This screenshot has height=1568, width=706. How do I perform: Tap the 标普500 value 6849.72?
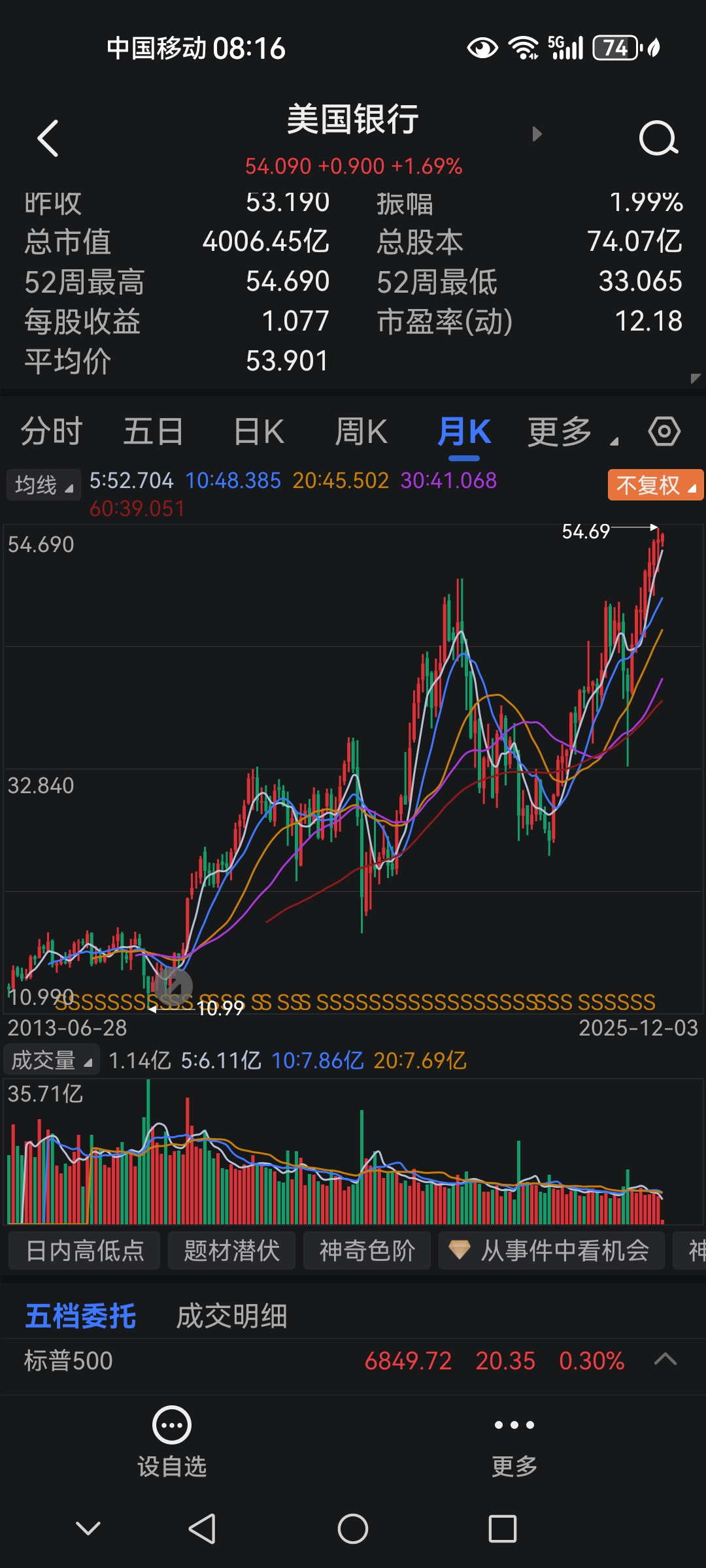point(409,1361)
